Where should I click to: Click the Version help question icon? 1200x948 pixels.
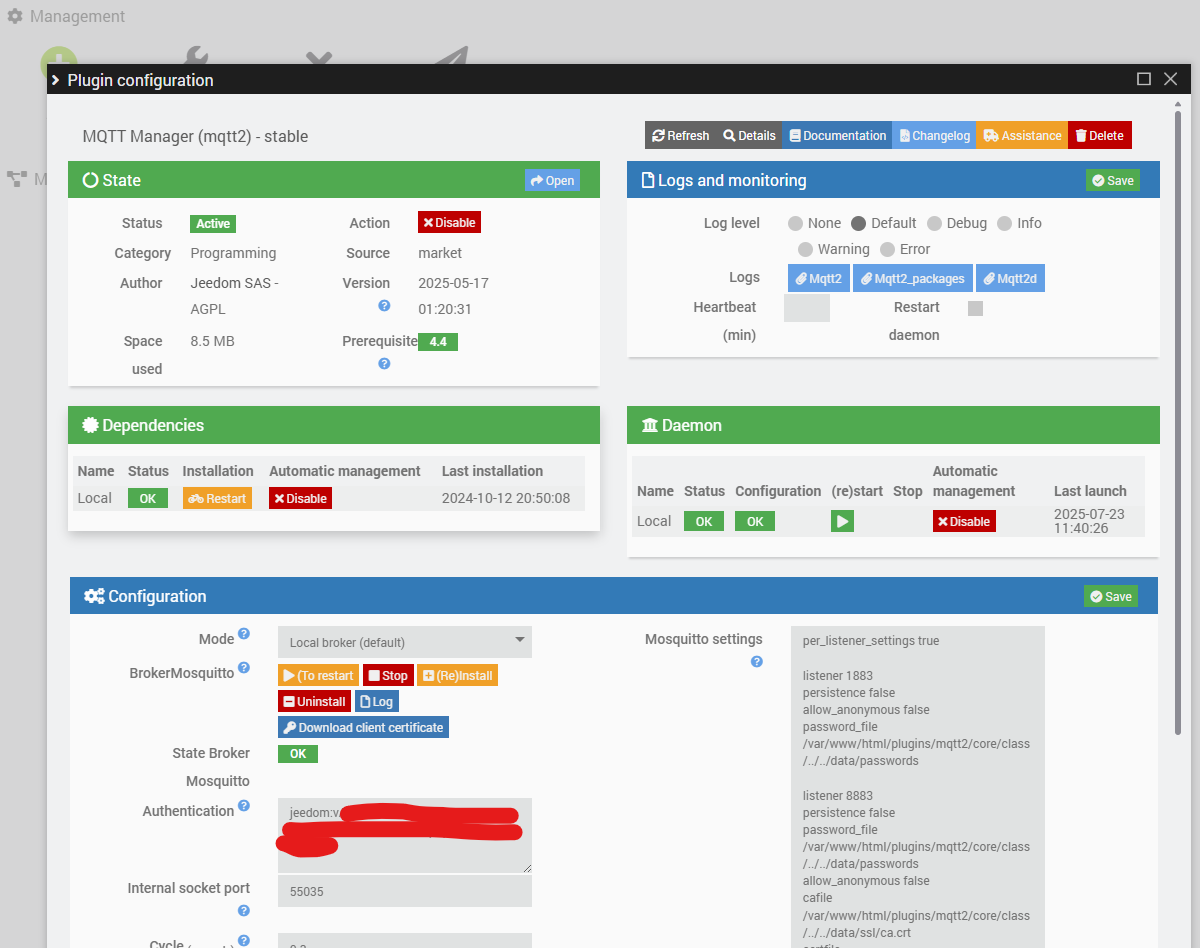coord(384,306)
